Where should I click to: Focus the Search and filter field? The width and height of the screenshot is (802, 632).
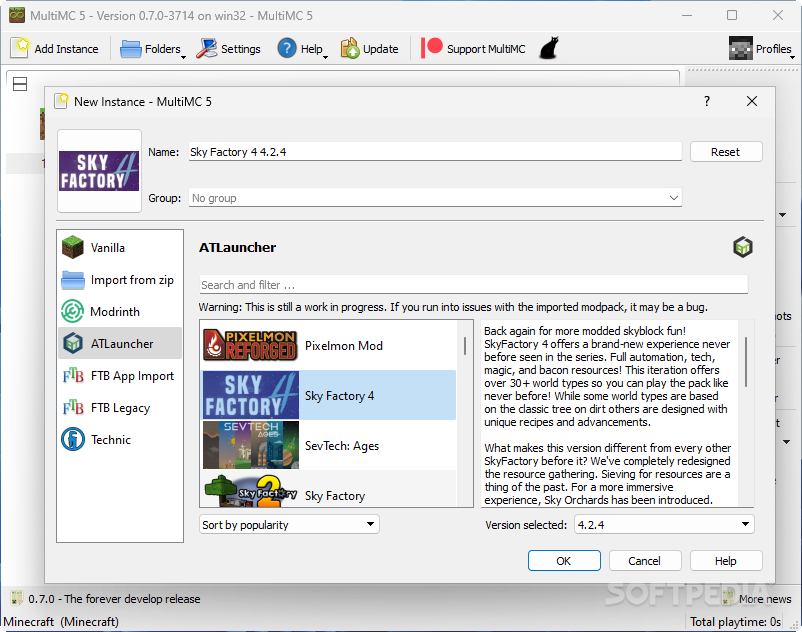coord(474,285)
